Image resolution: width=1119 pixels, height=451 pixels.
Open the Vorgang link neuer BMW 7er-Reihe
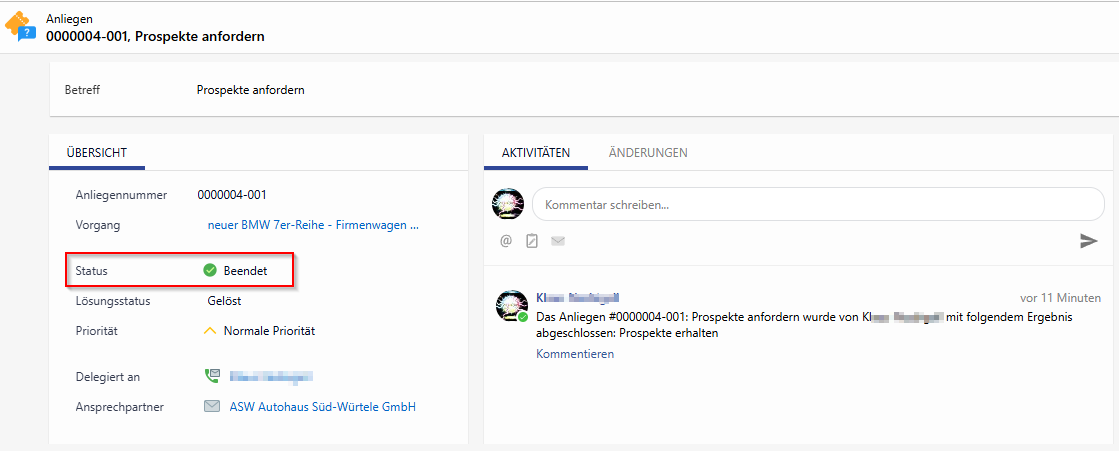coord(313,225)
